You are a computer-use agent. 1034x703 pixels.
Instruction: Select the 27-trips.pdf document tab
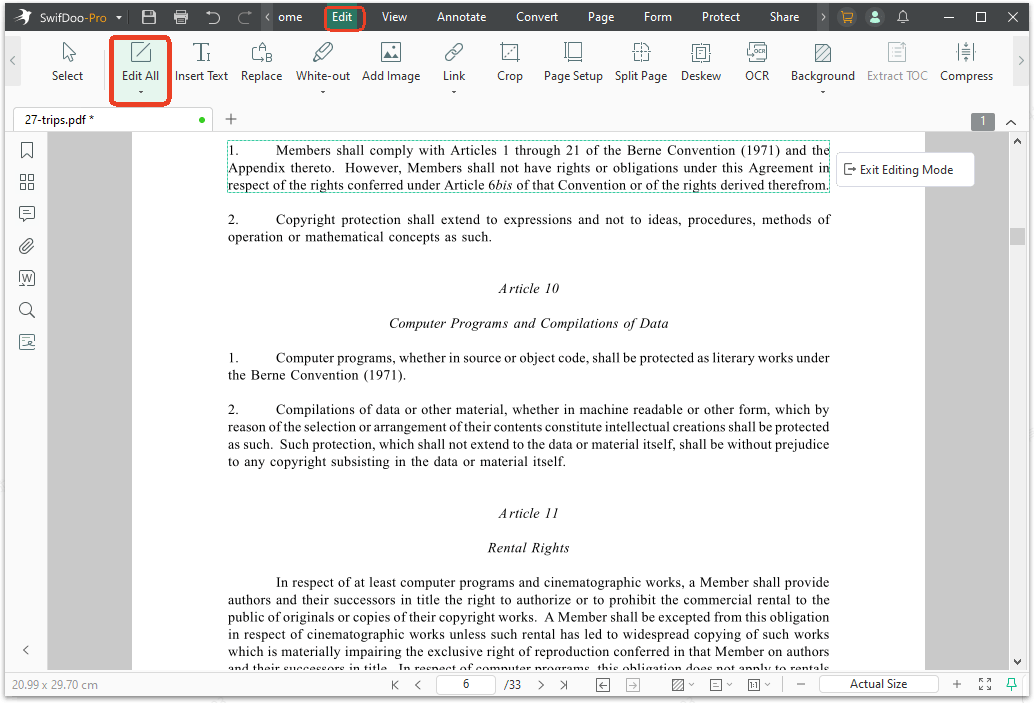(113, 119)
